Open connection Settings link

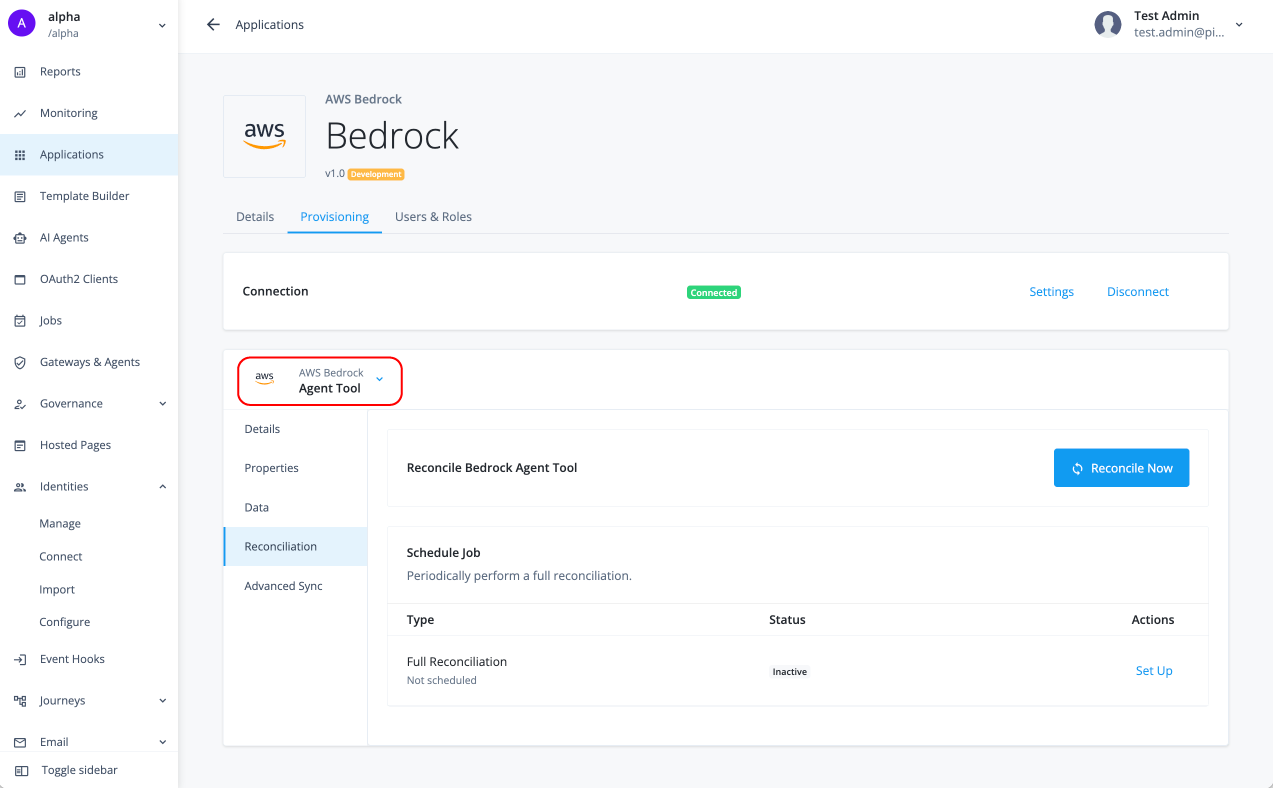[1051, 292]
